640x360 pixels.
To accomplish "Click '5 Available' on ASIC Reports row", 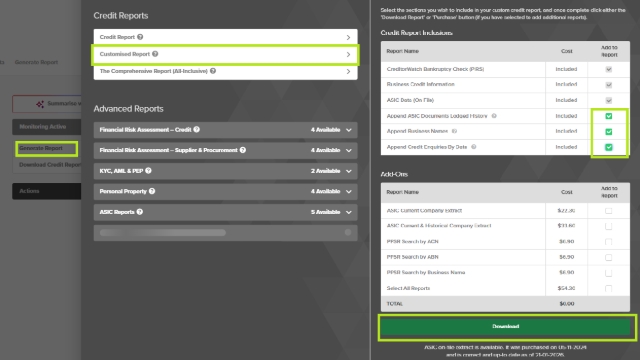I will click(325, 212).
